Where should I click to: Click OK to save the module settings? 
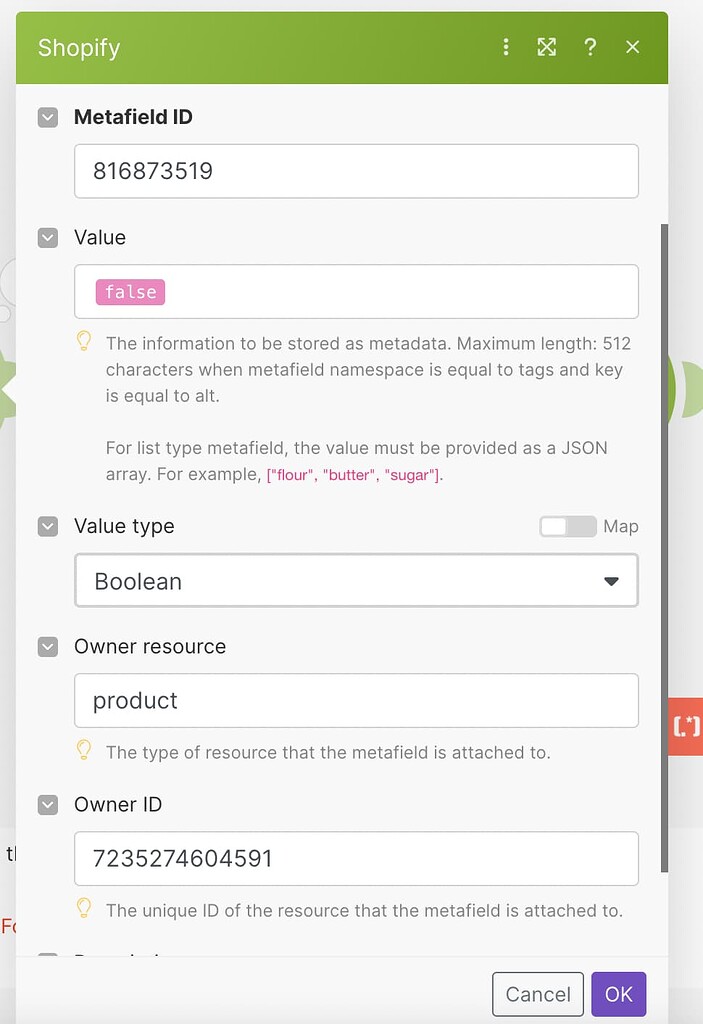click(x=618, y=994)
